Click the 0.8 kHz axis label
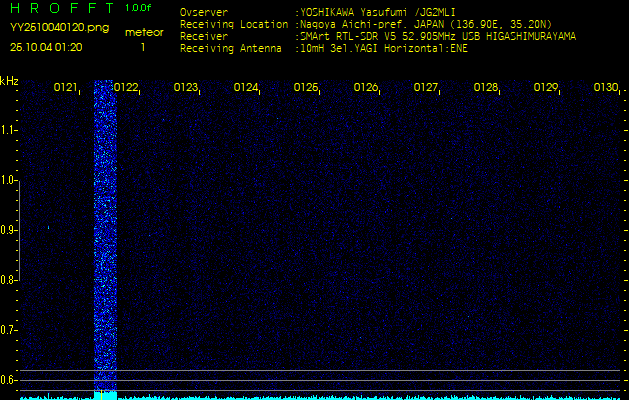The height and width of the screenshot is (400, 629). point(7,280)
